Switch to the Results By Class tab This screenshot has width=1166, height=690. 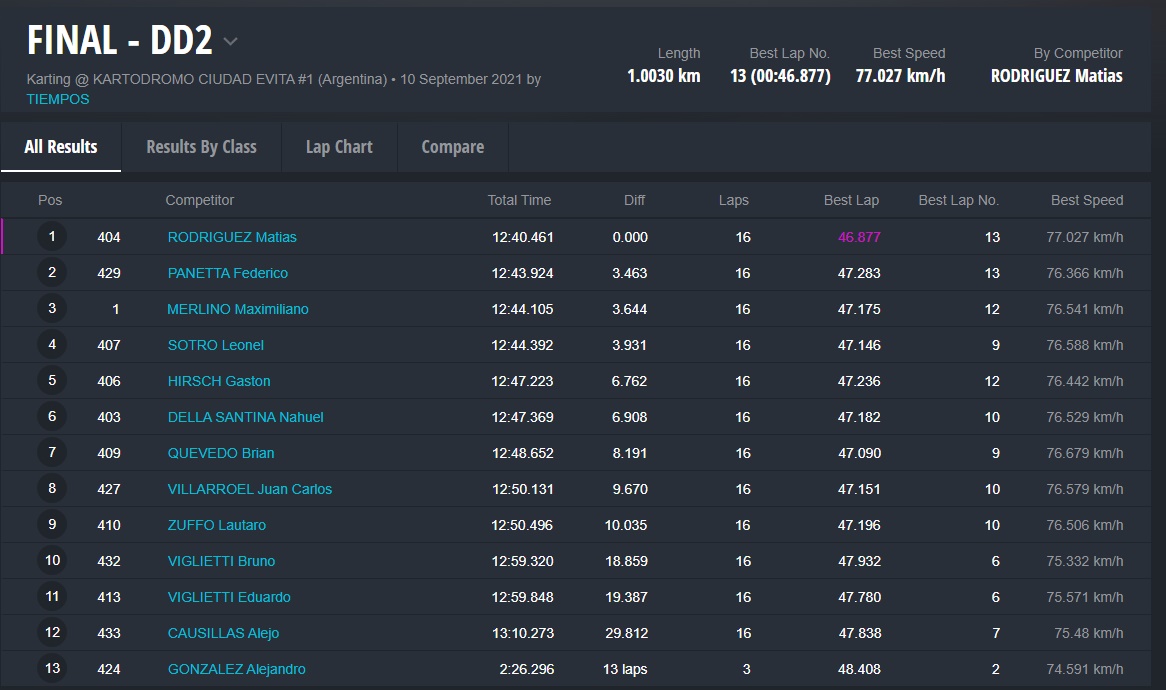point(201,147)
